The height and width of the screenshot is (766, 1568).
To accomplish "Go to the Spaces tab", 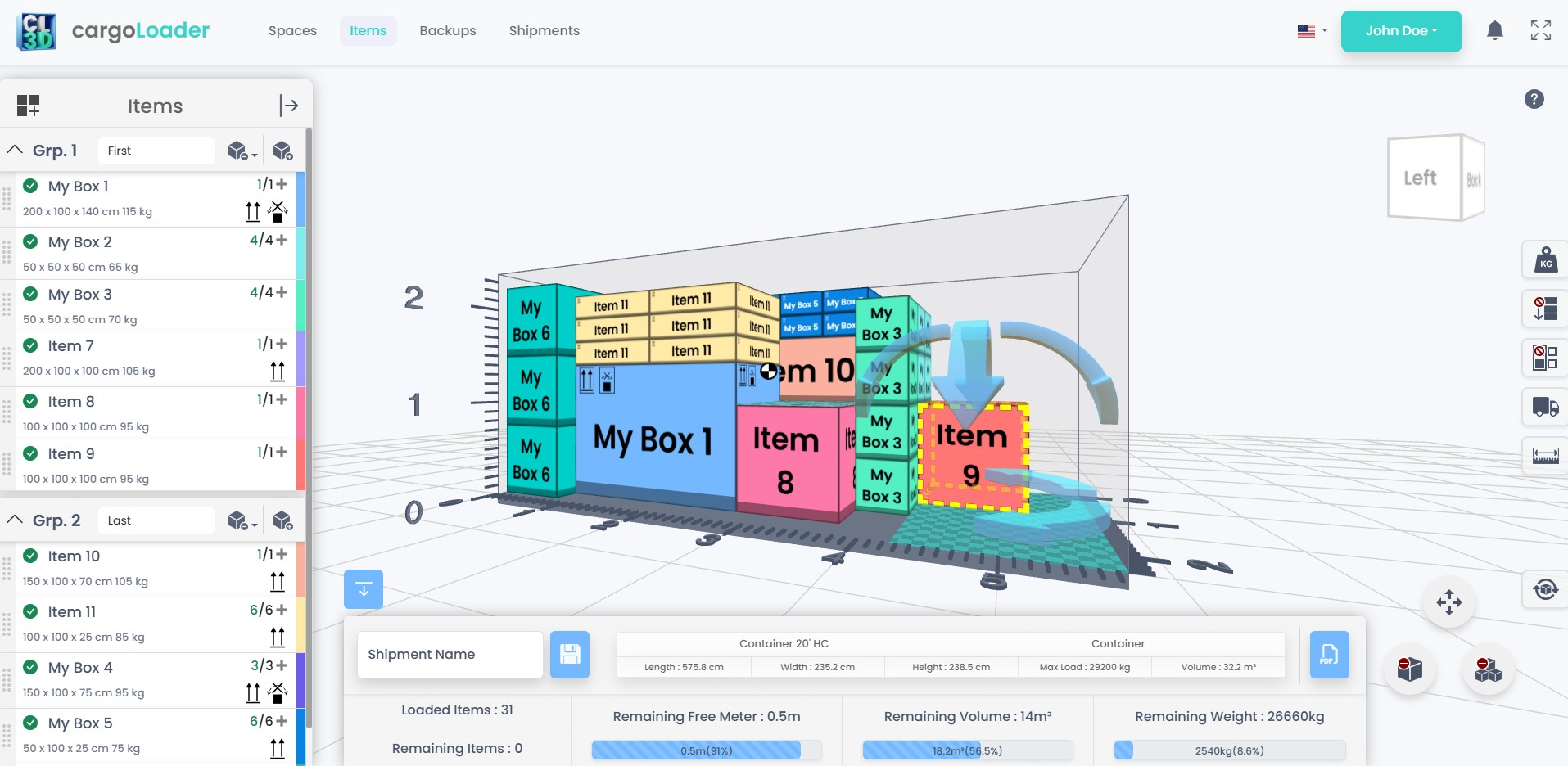I will click(x=292, y=31).
